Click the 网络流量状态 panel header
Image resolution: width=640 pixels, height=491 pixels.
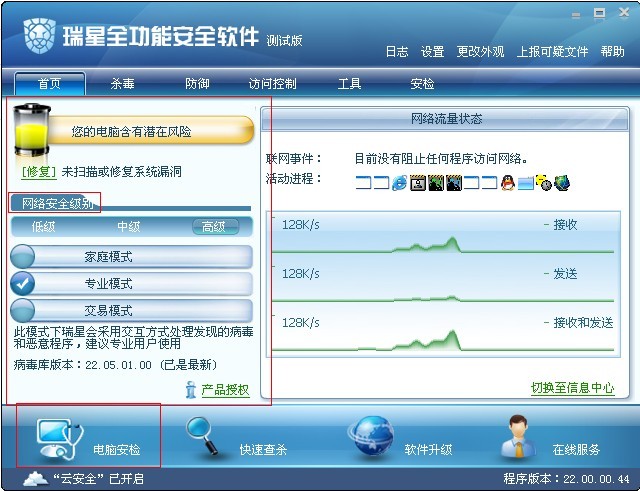pos(445,119)
